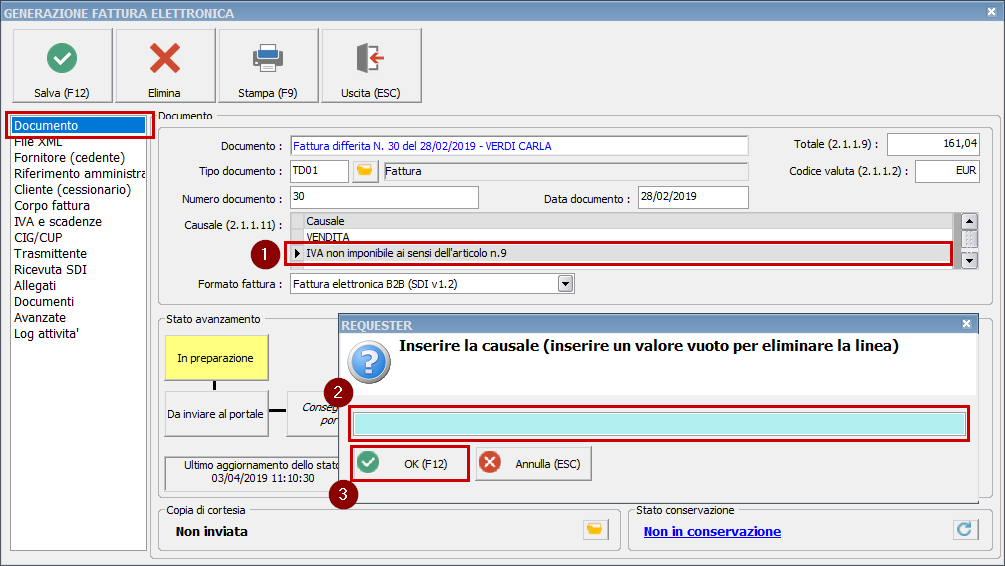Go to Log attivita' section
This screenshot has height=566, width=1005.
click(46, 334)
